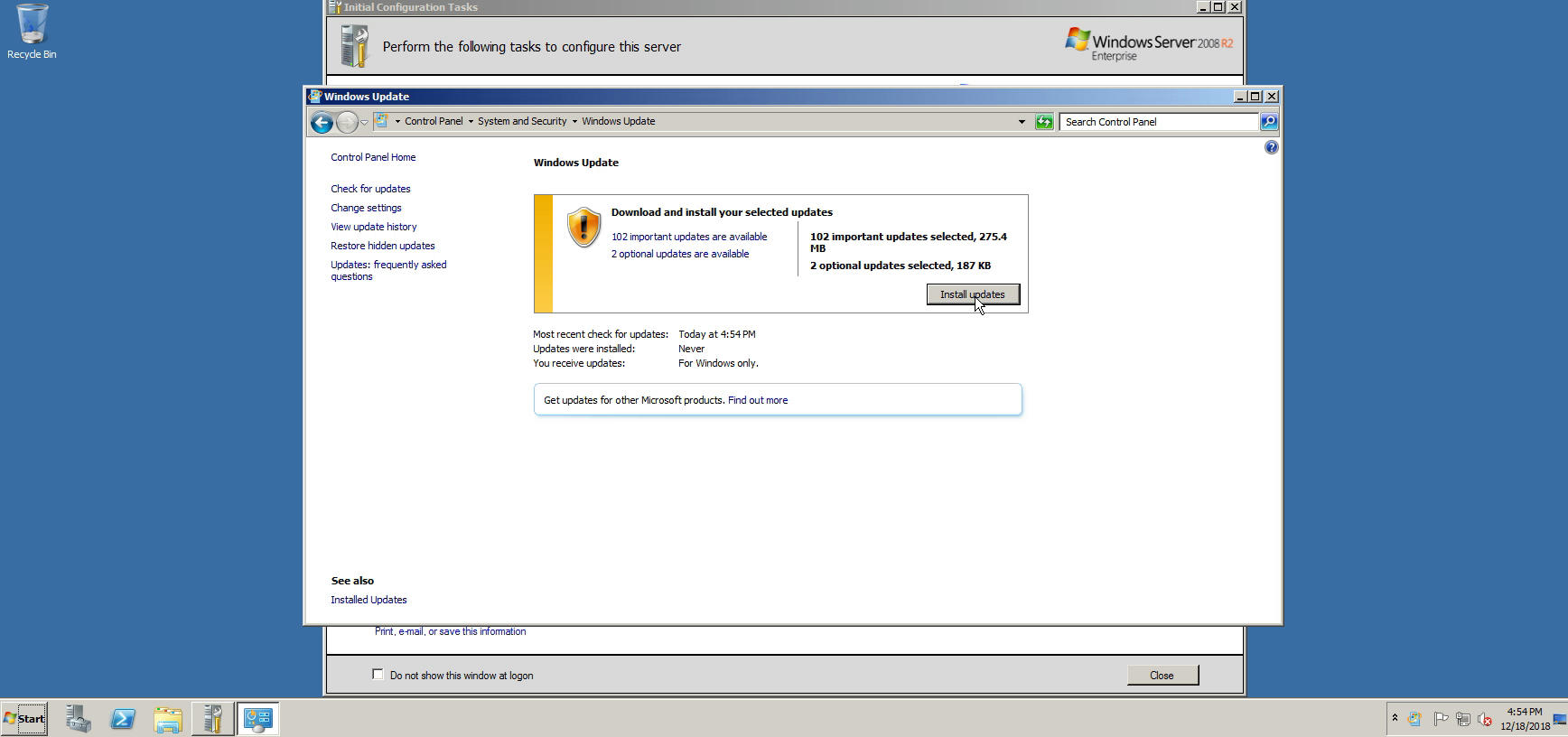Click the network tray icon
Image resolution: width=1568 pixels, height=737 pixels.
(1462, 719)
